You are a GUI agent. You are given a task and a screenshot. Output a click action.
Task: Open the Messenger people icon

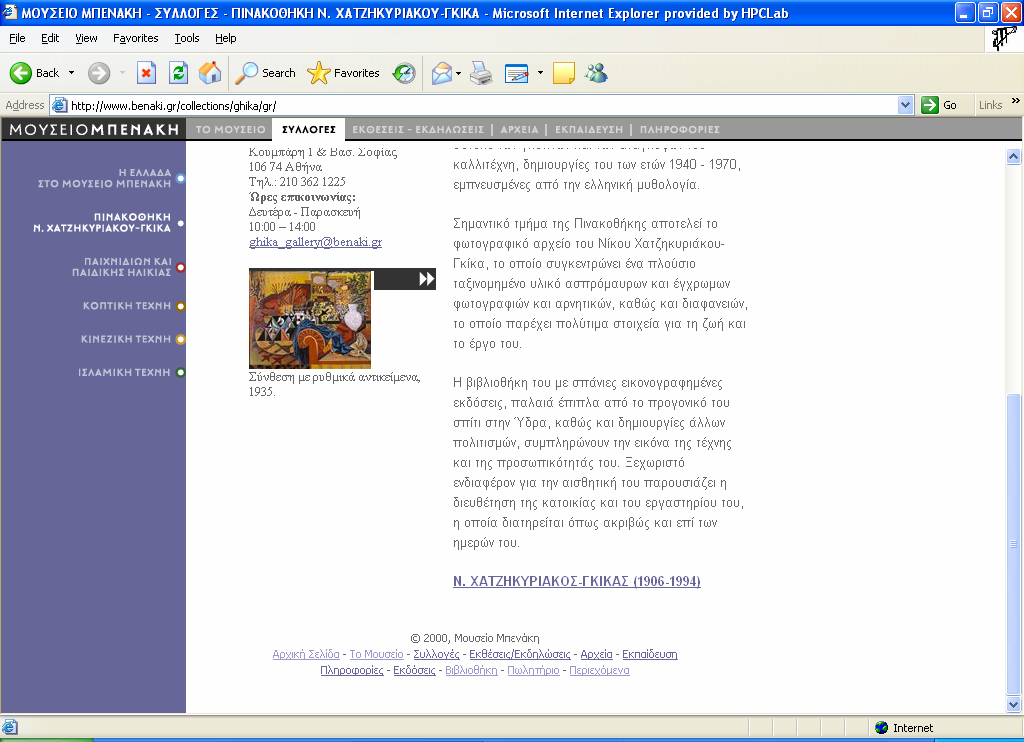[x=596, y=73]
